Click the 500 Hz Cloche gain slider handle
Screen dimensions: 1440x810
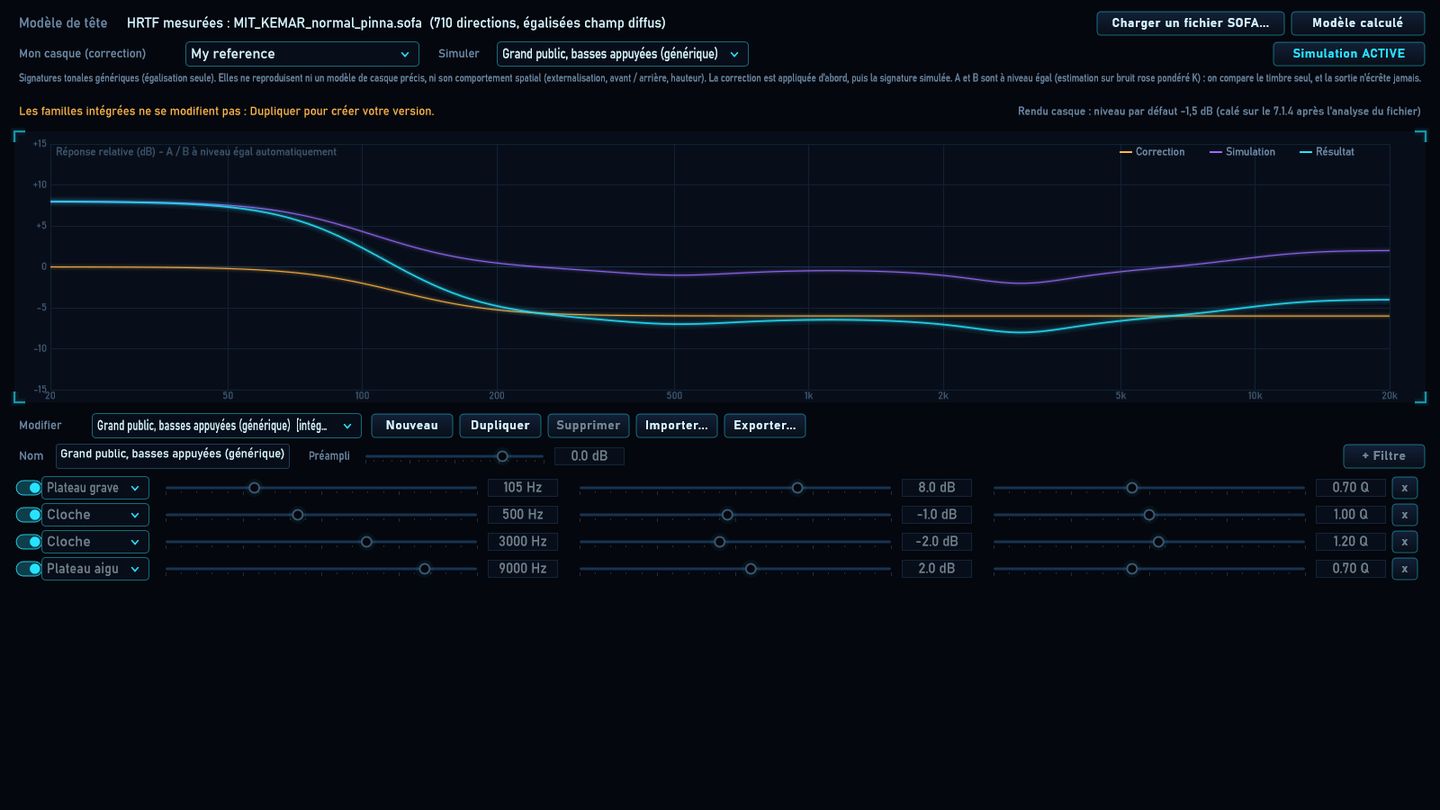pos(727,515)
